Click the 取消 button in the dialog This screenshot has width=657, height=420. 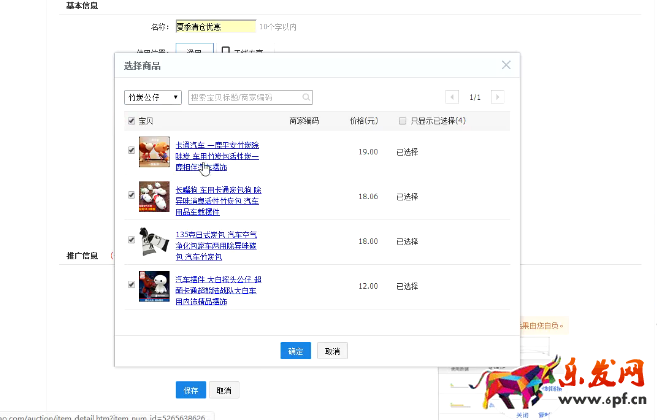point(331,351)
